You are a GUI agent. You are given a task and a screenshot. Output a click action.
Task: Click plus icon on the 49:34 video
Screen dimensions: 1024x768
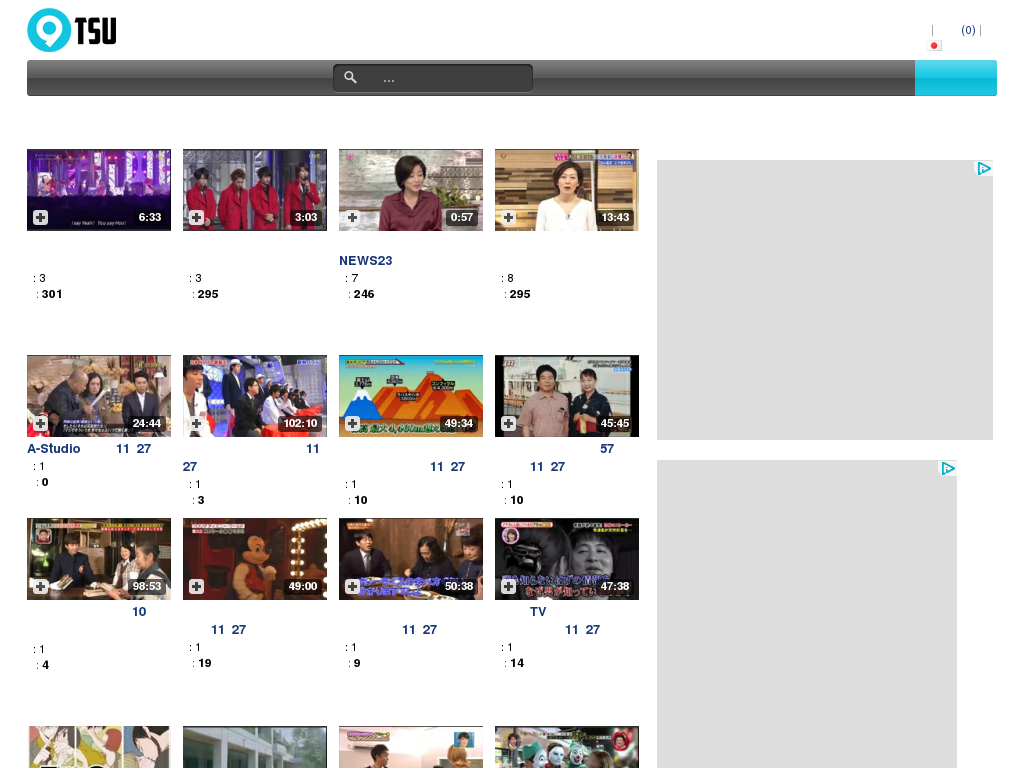(353, 423)
